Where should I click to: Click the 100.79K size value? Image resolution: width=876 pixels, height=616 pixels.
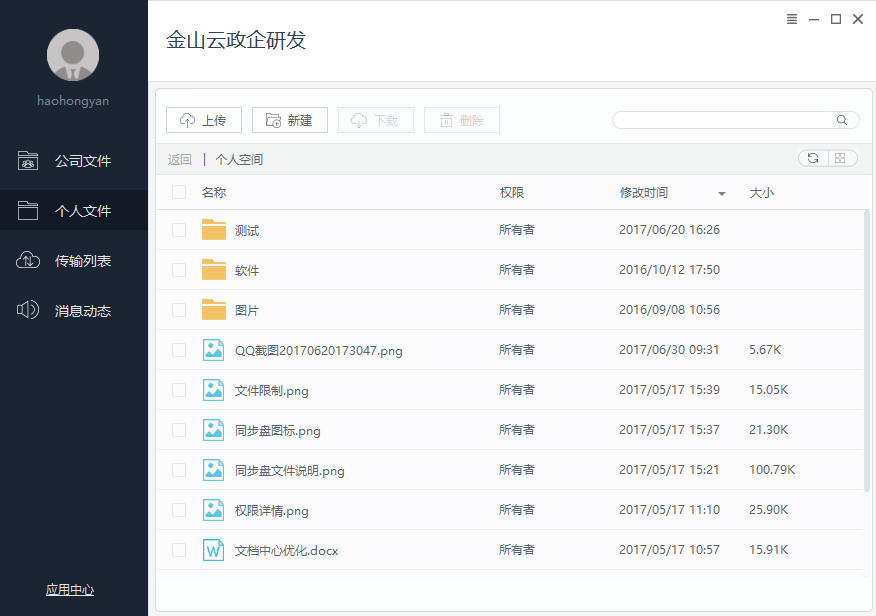click(772, 470)
